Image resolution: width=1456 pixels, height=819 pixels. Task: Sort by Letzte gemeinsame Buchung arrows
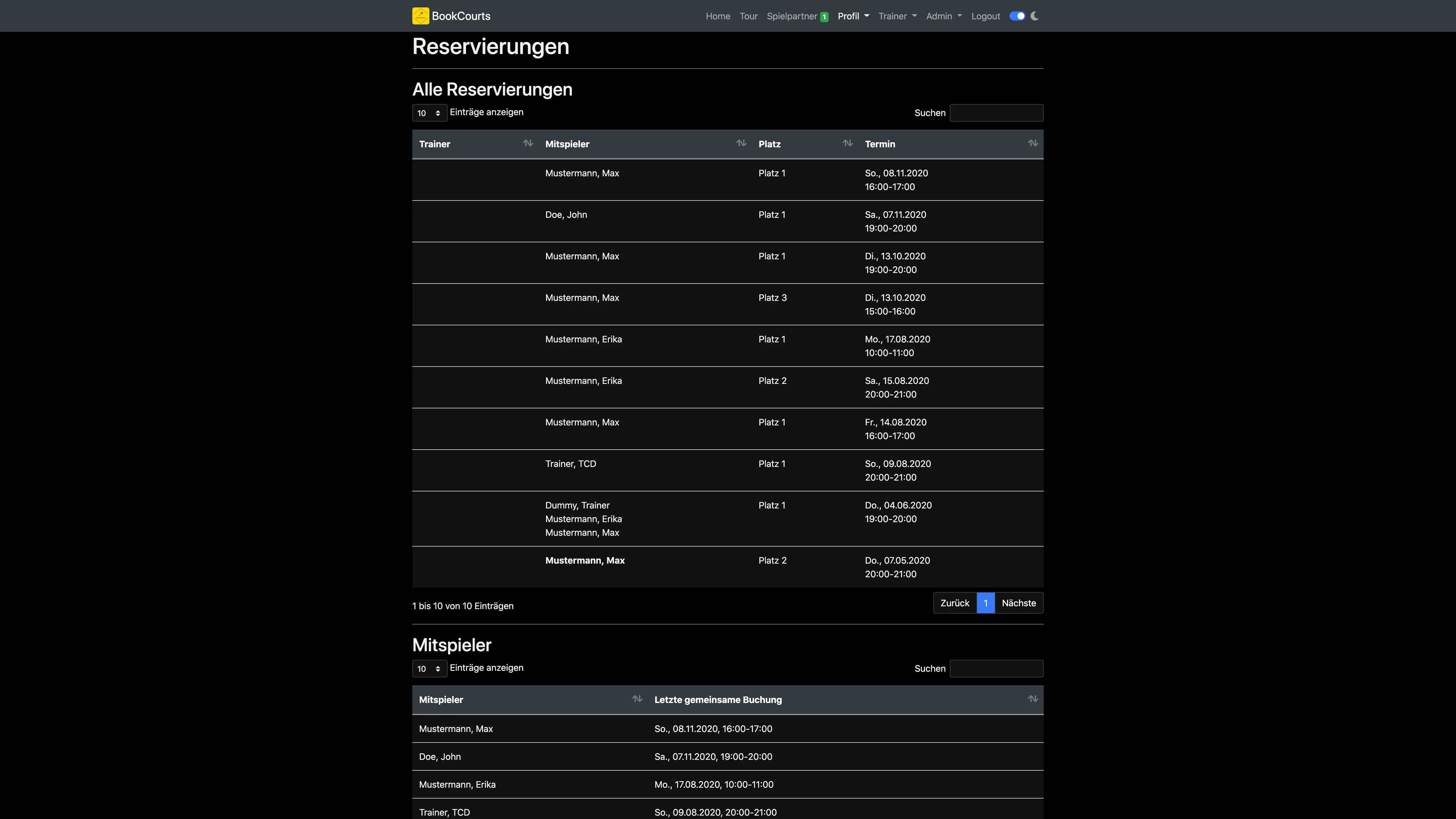tap(1033, 699)
